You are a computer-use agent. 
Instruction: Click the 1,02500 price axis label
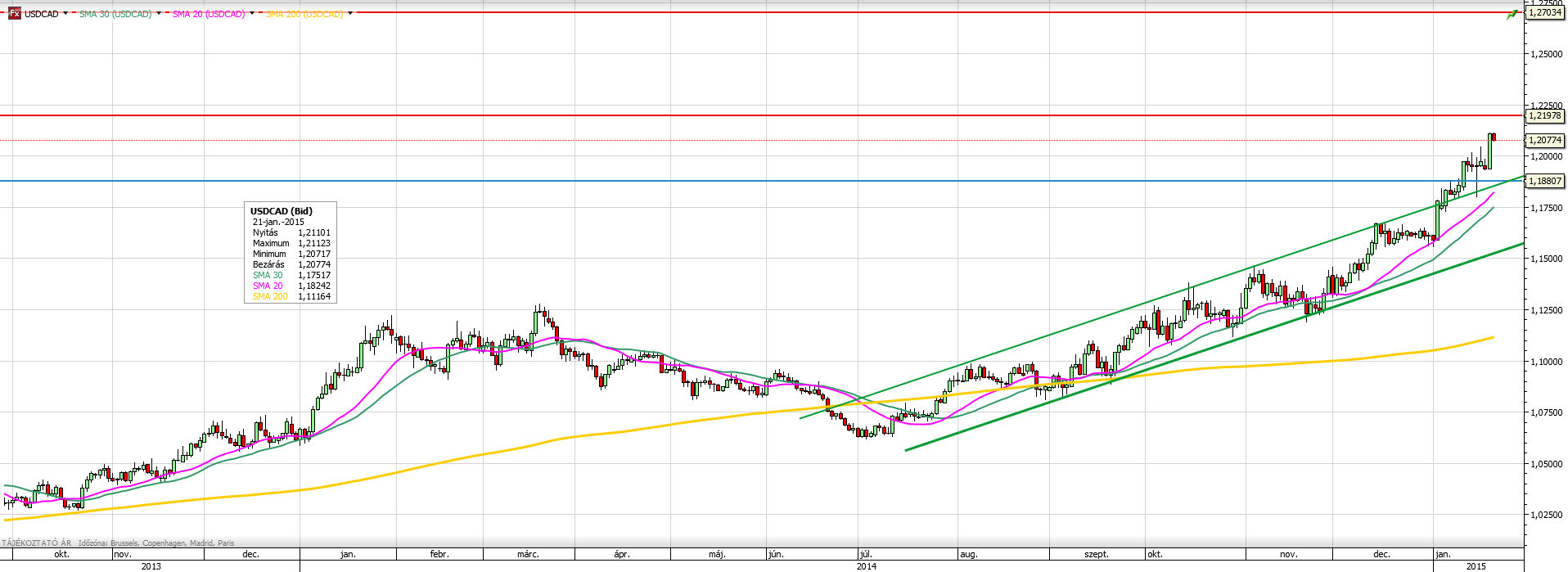pyautogui.click(x=1545, y=515)
